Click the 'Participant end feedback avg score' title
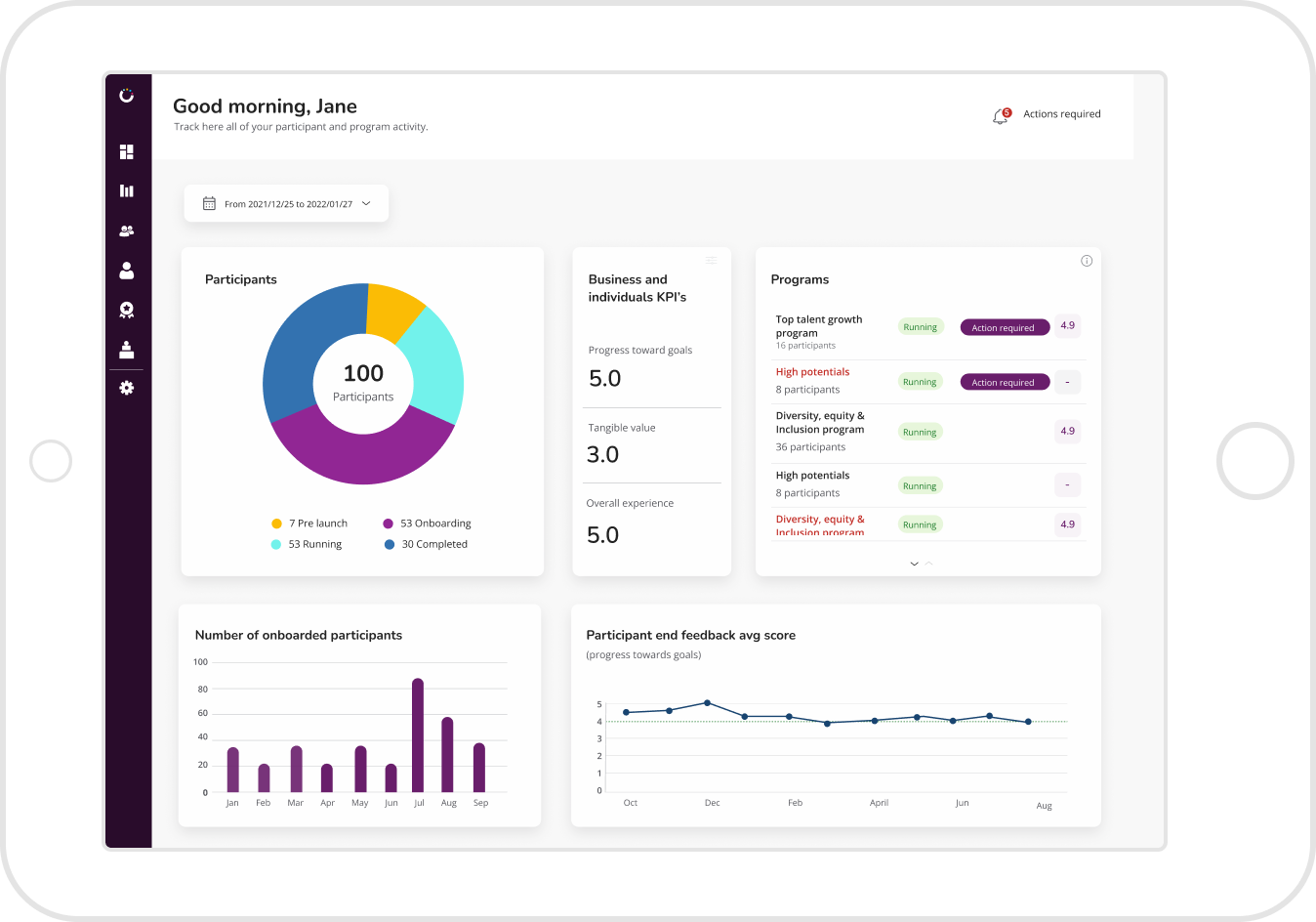This screenshot has height=922, width=1316. 691,635
